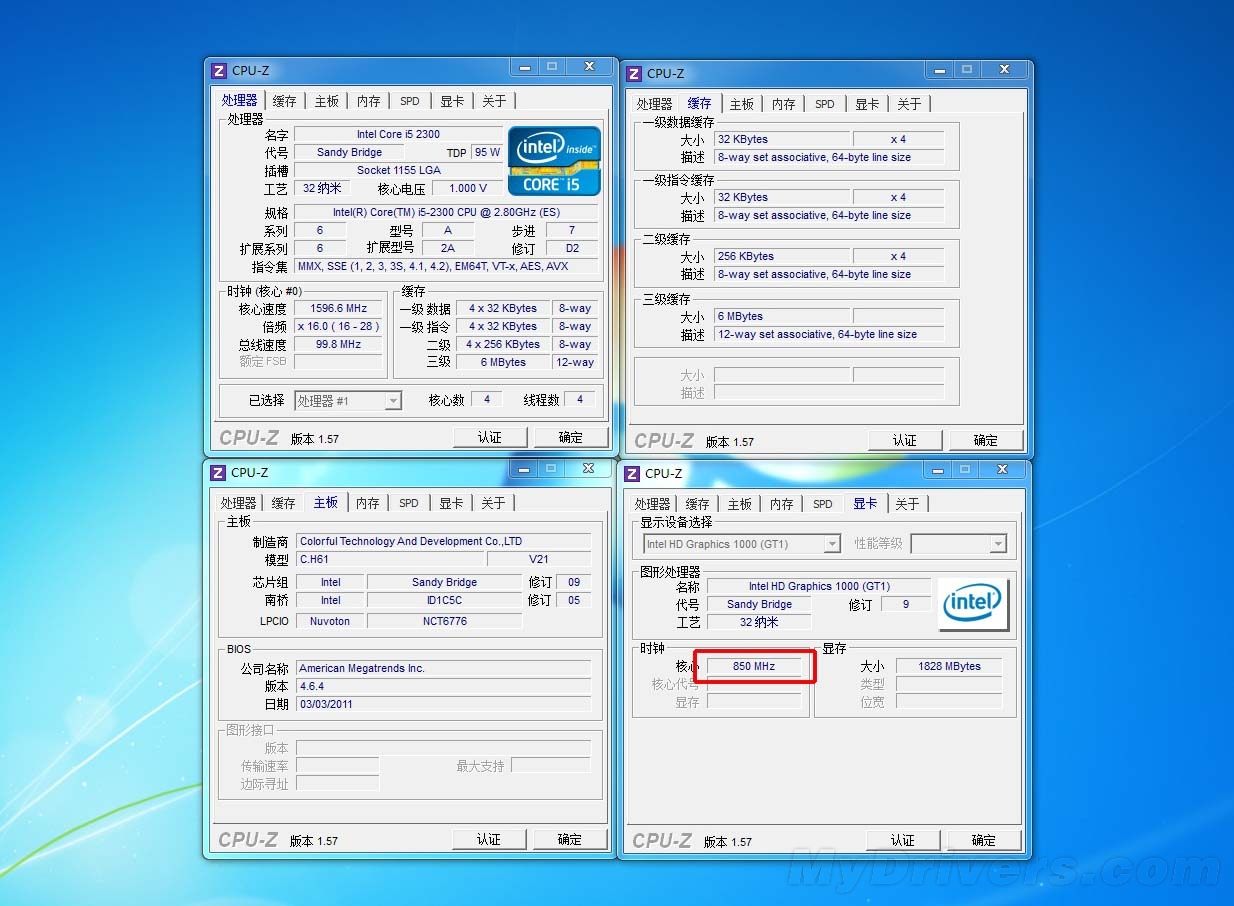Click the specification "Intel(R) Core(TM) i5-2300 CPU @ 2.80GHz (ES)"
1234x906 pixels.
pyautogui.click(x=446, y=212)
